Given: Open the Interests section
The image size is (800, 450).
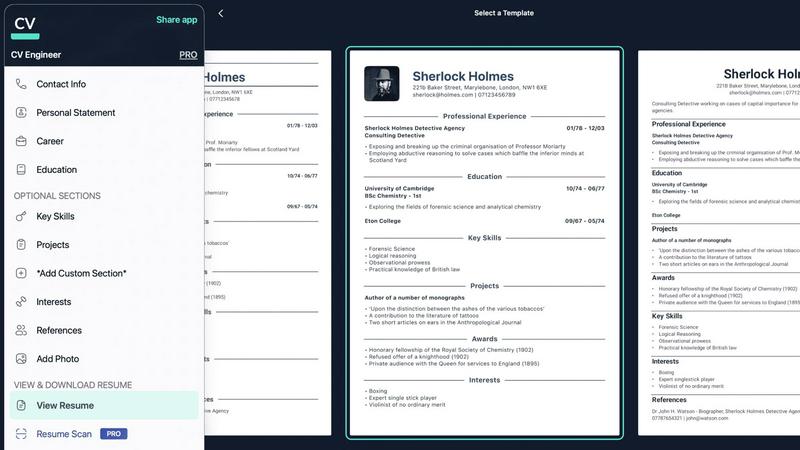Looking at the screenshot, I should pos(104,302).
